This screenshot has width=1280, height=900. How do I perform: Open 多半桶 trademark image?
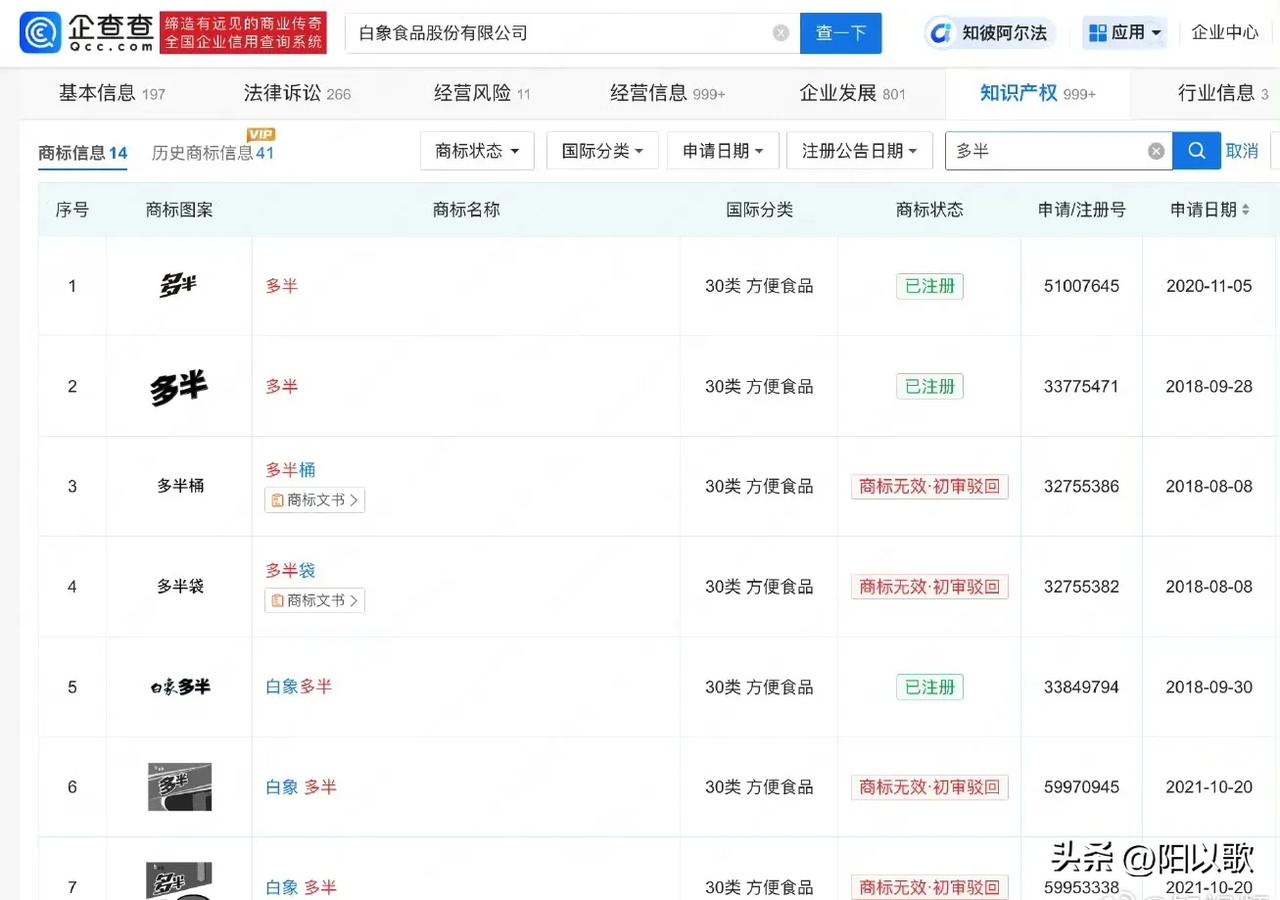pos(180,486)
